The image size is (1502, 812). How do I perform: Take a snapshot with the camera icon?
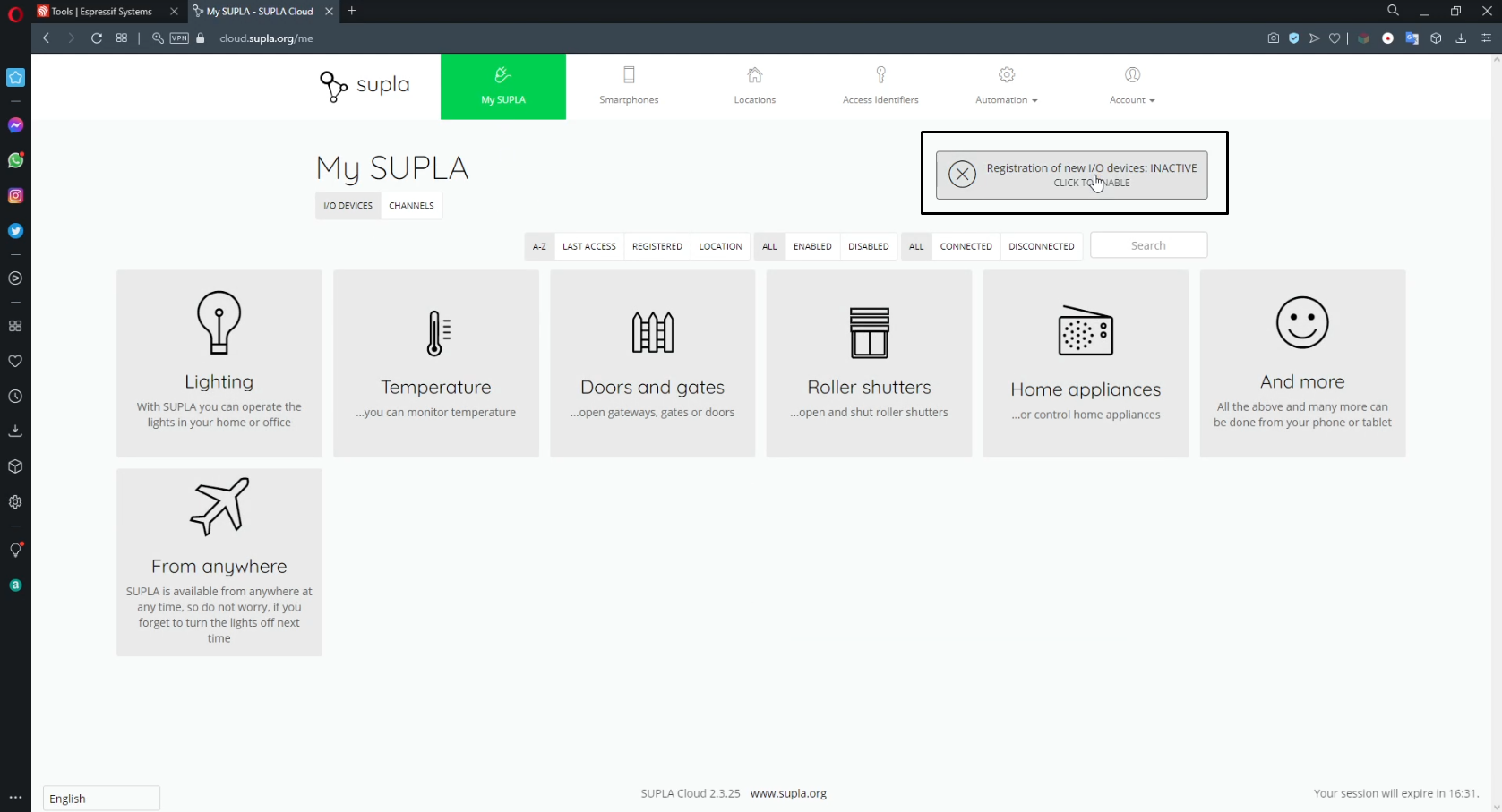pyautogui.click(x=1273, y=38)
